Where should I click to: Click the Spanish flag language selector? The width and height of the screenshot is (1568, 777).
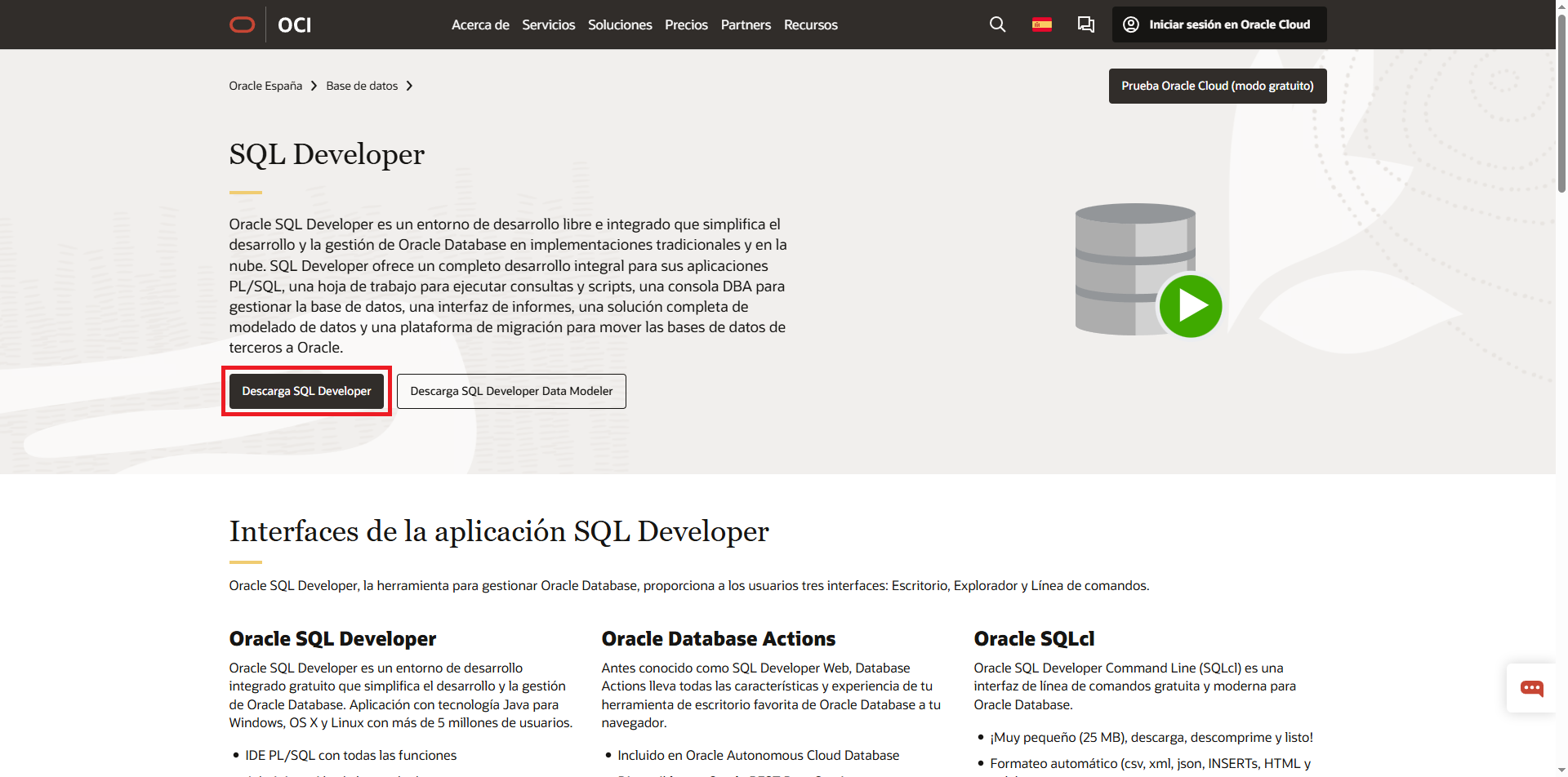1042,24
